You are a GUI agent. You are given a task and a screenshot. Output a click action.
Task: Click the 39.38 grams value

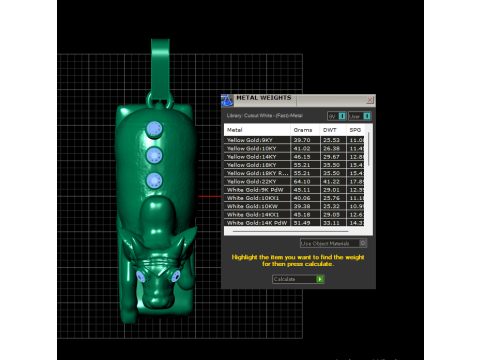point(302,206)
